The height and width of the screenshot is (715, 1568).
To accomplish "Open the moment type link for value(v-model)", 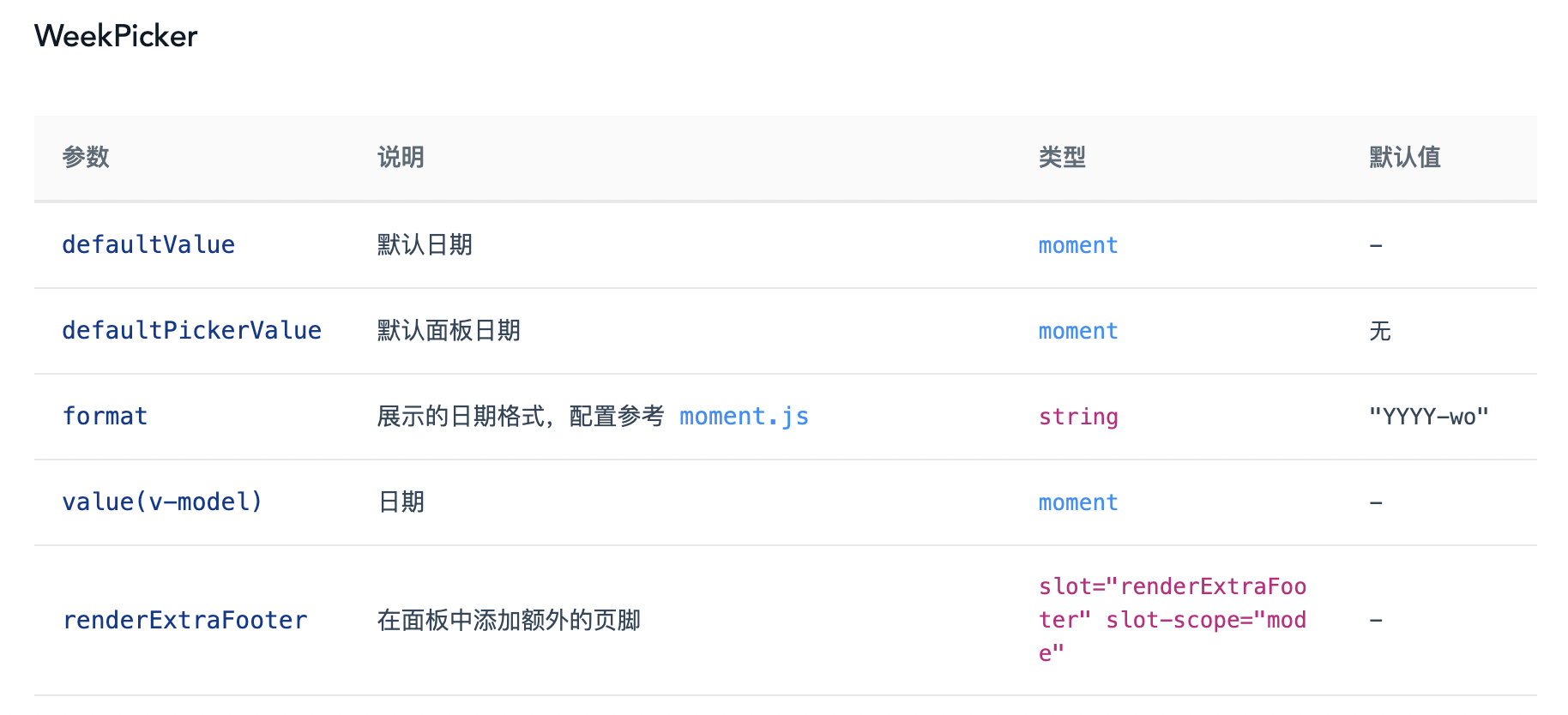I will point(1077,502).
